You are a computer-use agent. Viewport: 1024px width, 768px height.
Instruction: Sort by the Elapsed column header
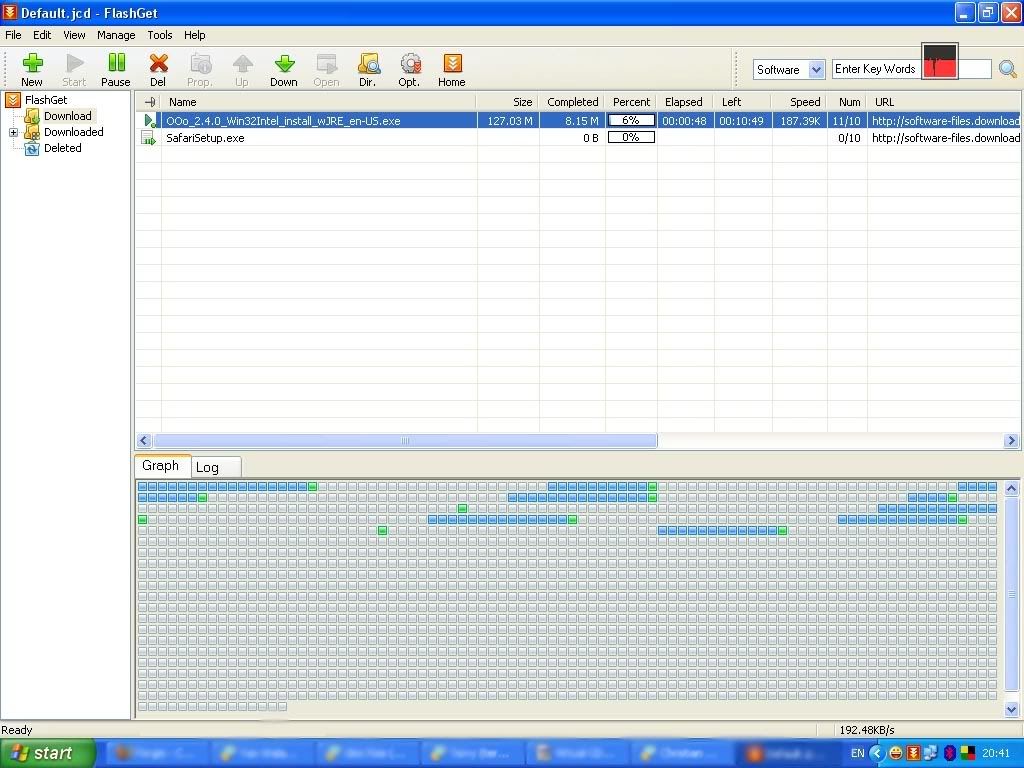(684, 102)
